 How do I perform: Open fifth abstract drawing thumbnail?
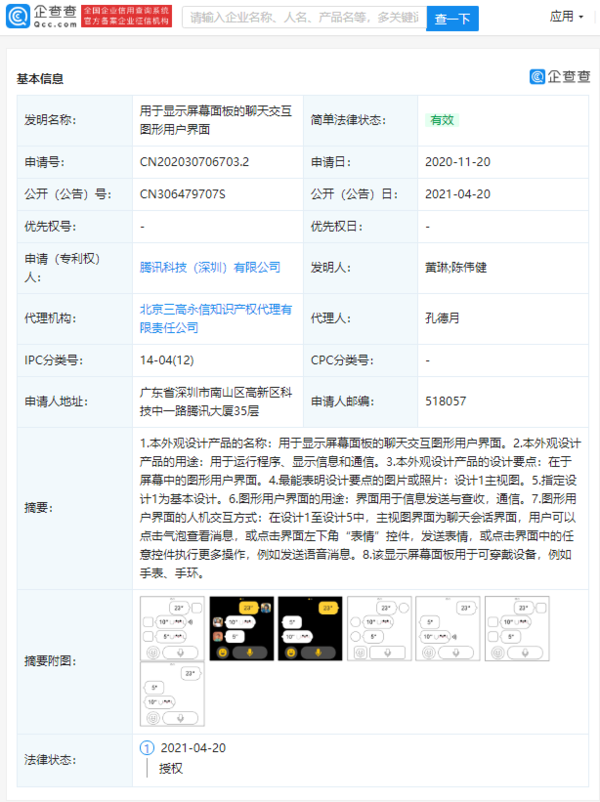click(x=448, y=628)
